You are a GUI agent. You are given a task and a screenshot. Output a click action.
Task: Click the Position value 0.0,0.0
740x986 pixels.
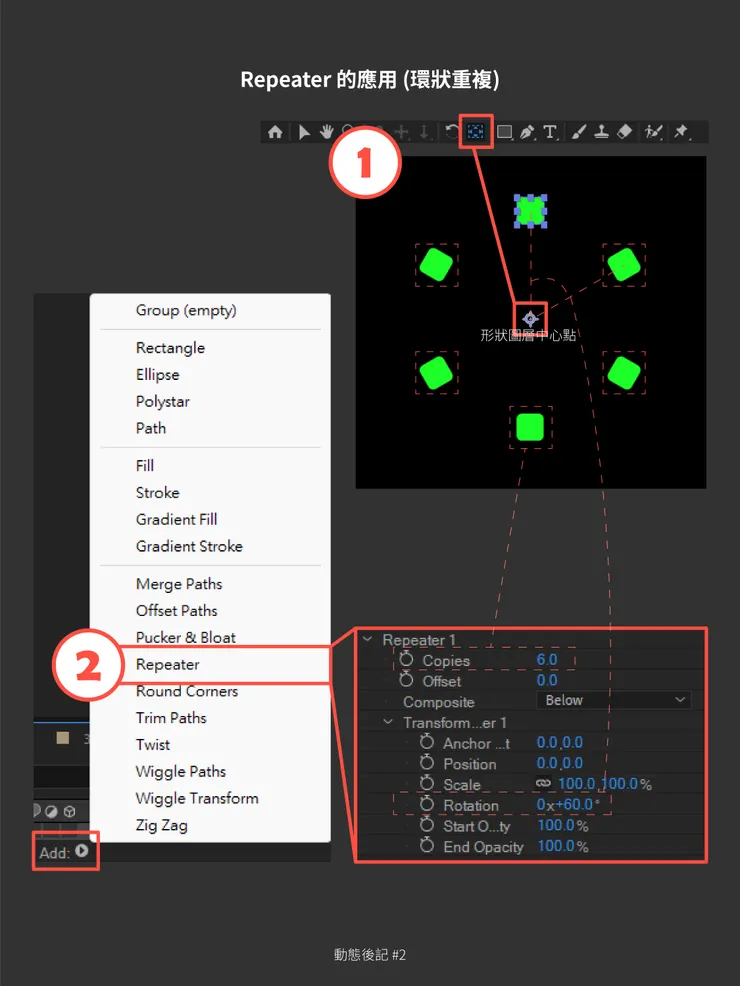[x=560, y=763]
